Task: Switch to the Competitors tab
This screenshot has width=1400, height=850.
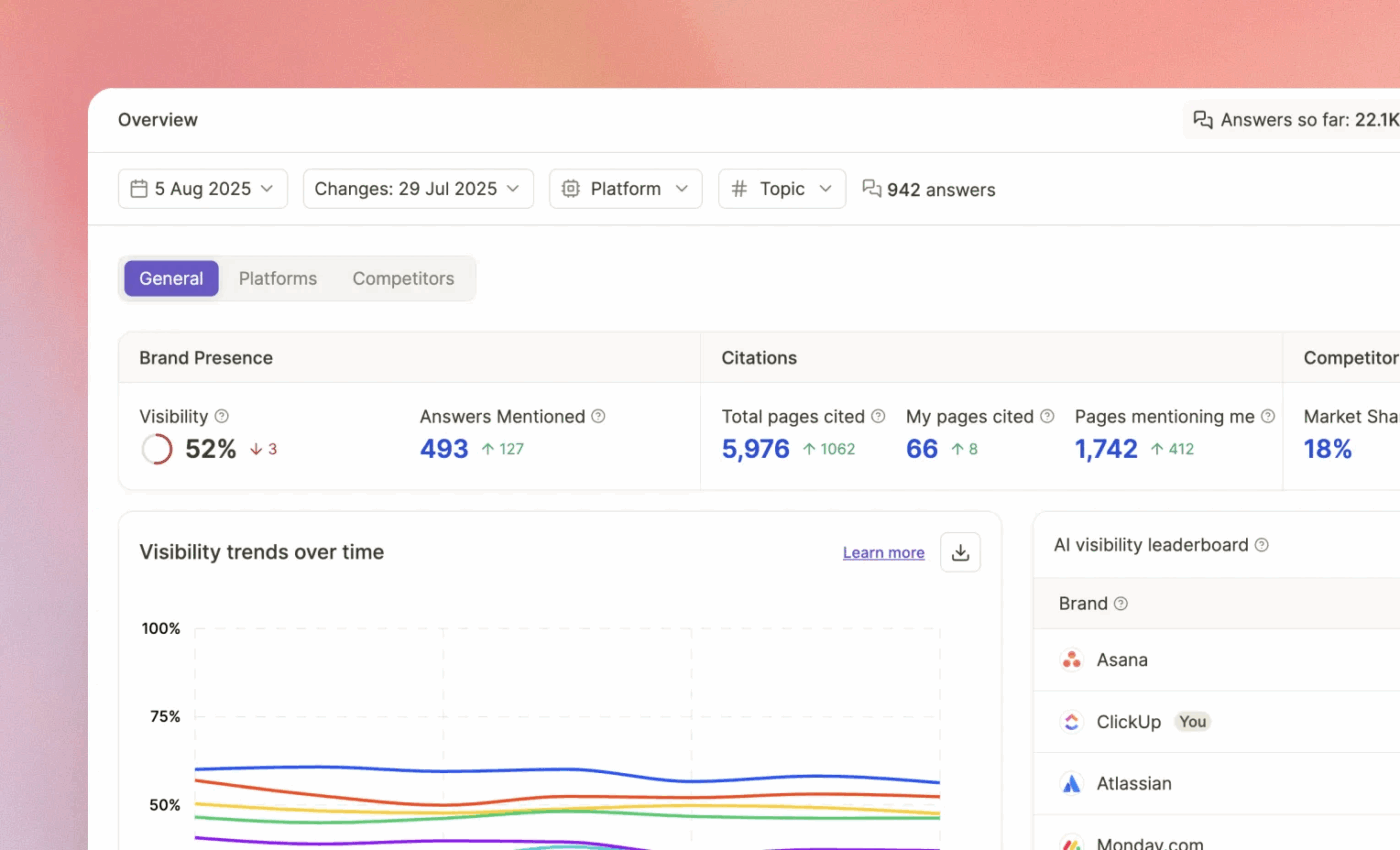Action: tap(403, 278)
